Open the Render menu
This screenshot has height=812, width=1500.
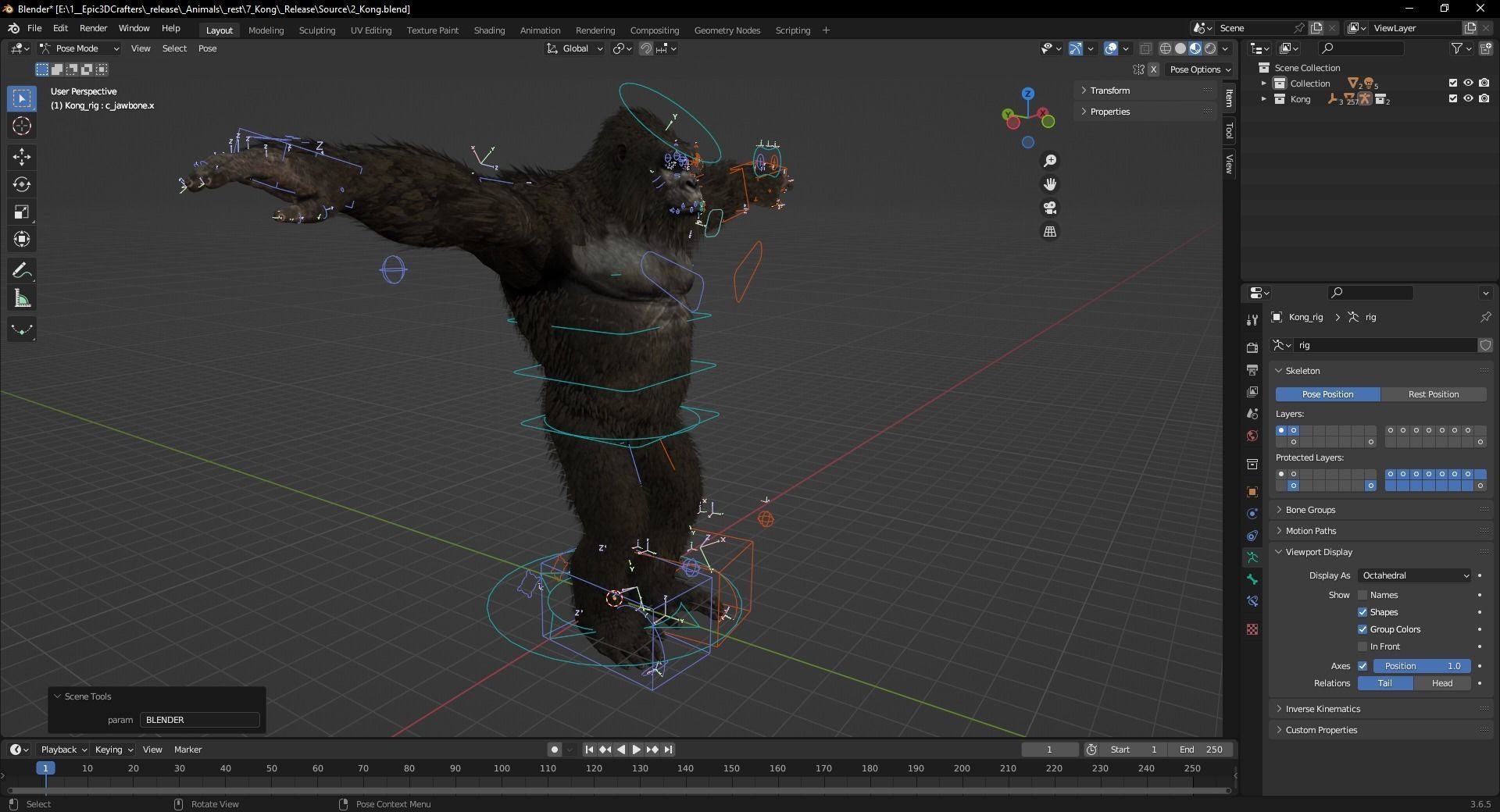[x=93, y=28]
